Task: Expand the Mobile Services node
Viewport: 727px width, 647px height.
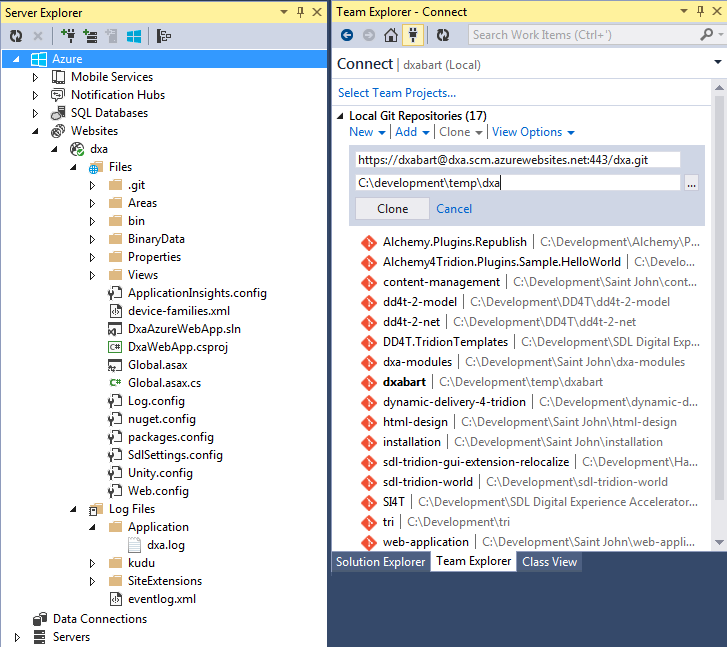Action: (x=36, y=77)
